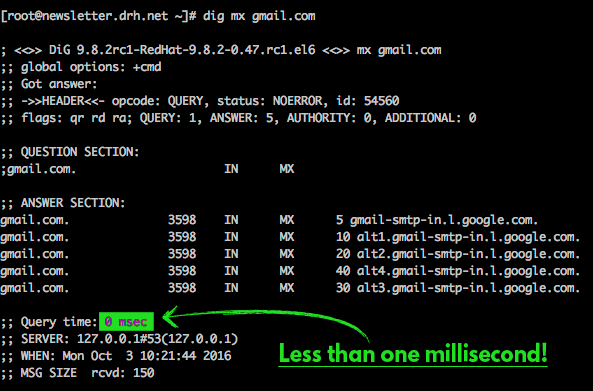This screenshot has width=593, height=391.
Task: Click the alt3.gmail-smtp-in.l.google.com record
Action: pos(468,288)
